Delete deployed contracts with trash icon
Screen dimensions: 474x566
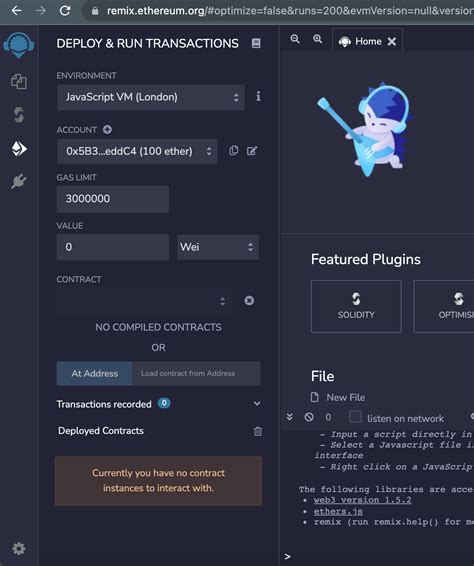point(258,431)
